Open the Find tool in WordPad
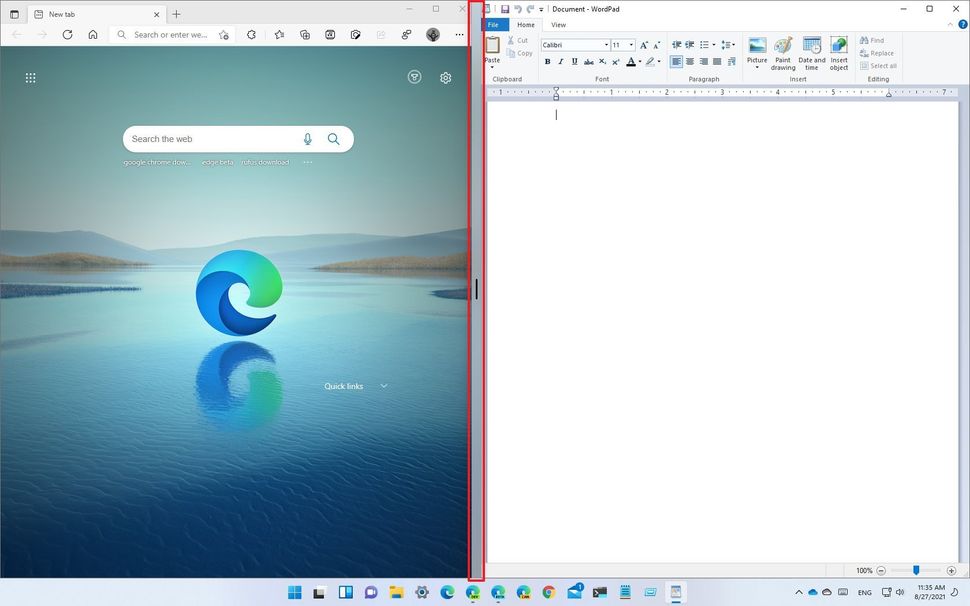Viewport: 970px width, 606px height. click(x=876, y=40)
